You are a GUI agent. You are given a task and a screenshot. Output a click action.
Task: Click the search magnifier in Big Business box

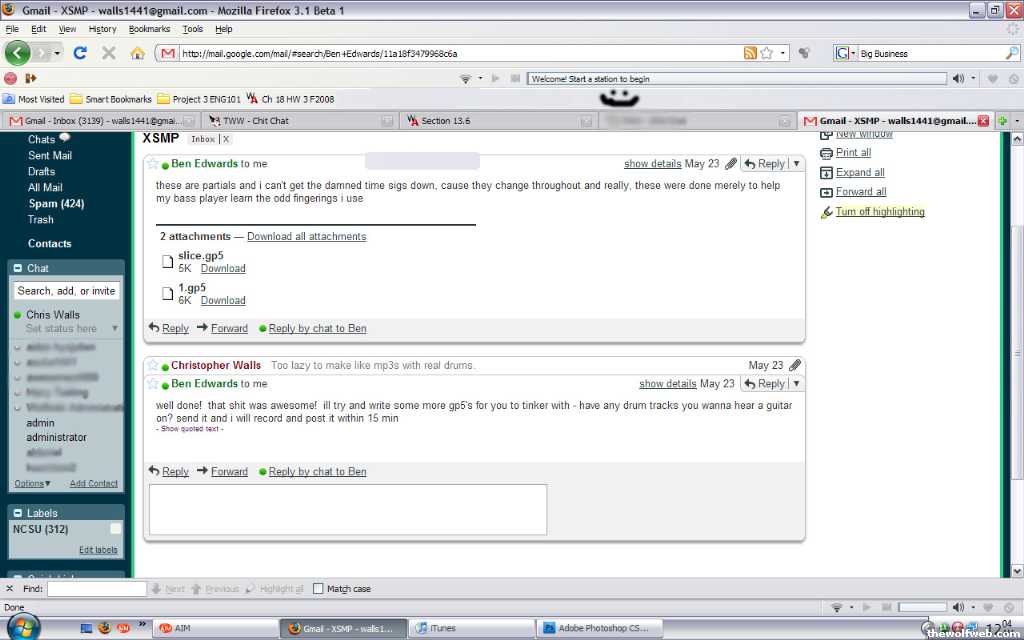[1012, 53]
